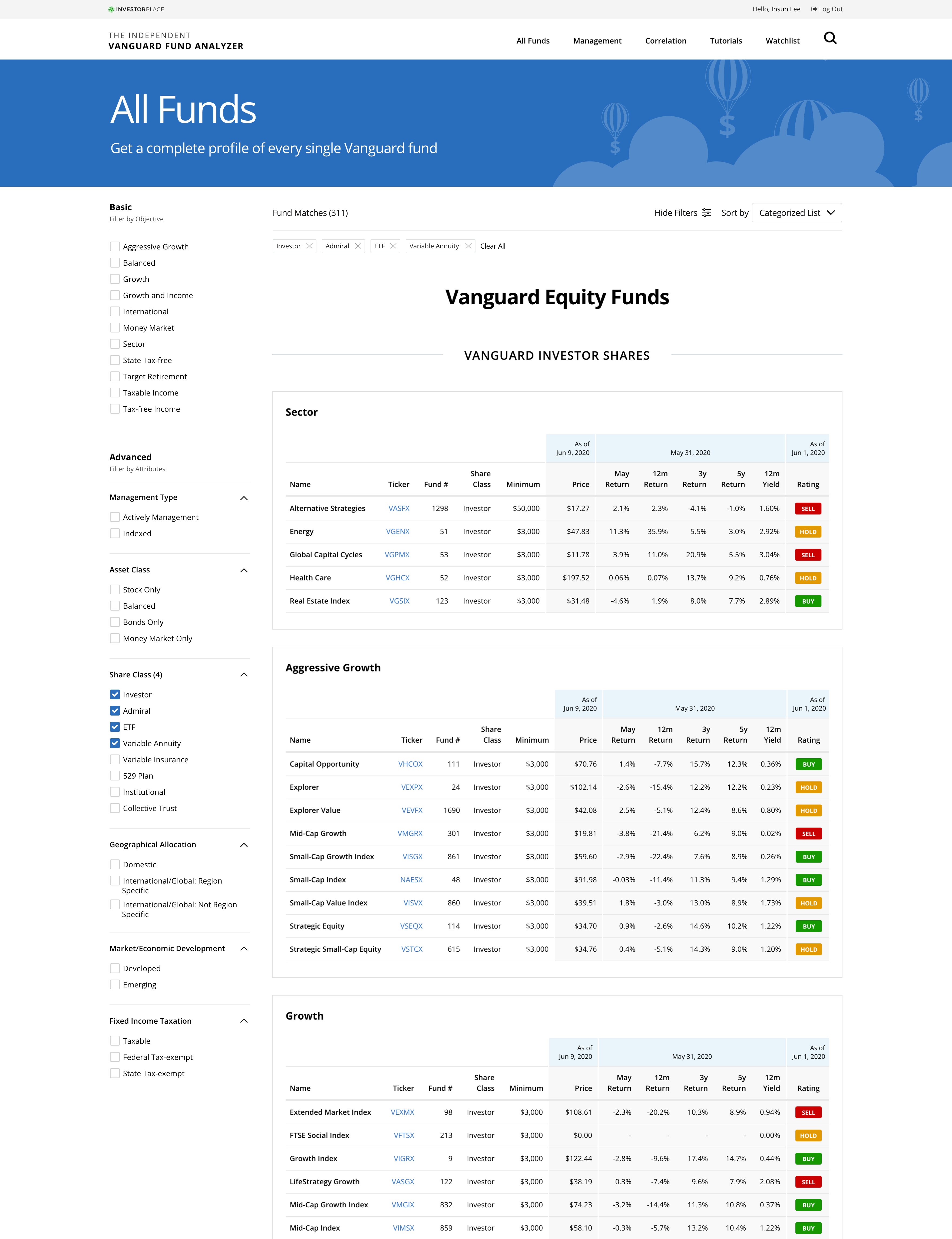Click the SELL rating badge for Alternative Strategies
This screenshot has height=1239, width=952.
[x=808, y=509]
